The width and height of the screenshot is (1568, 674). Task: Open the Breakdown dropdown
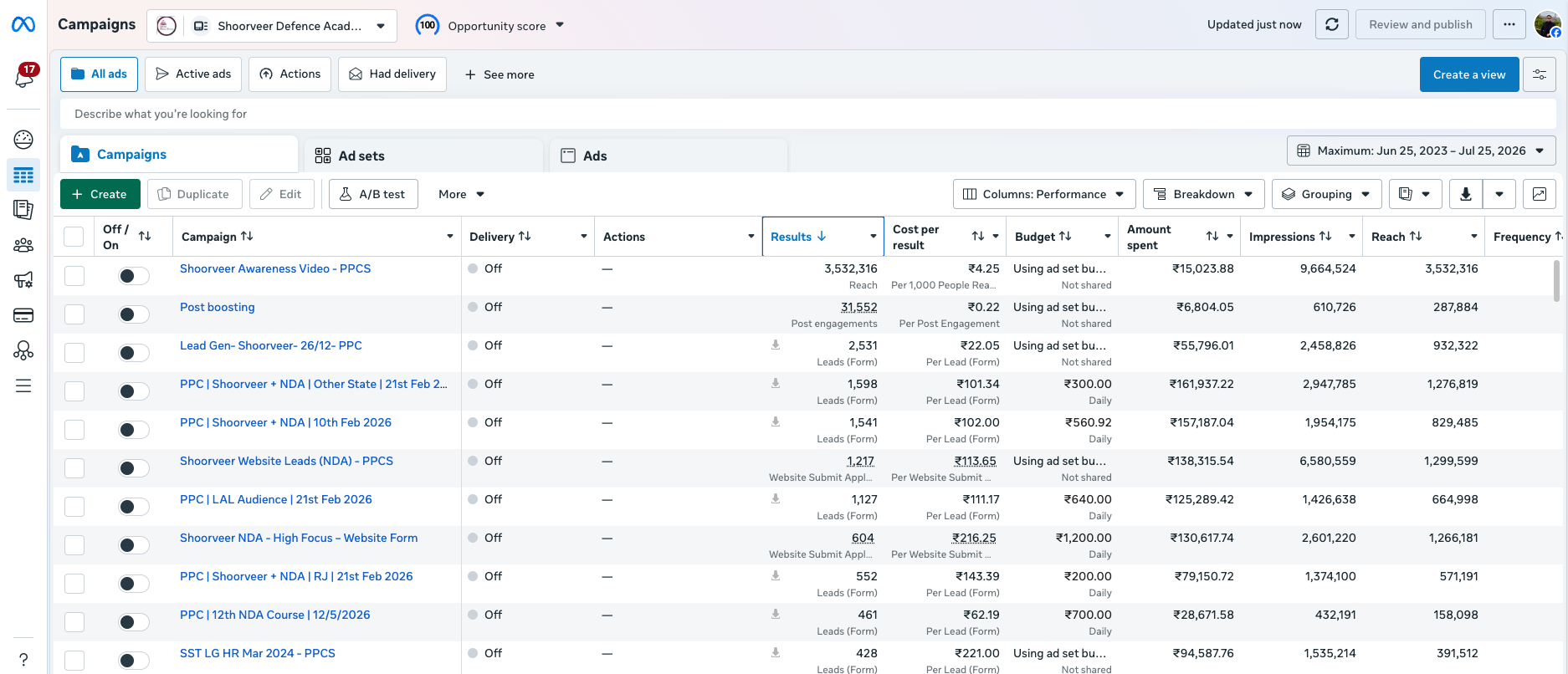(1204, 194)
